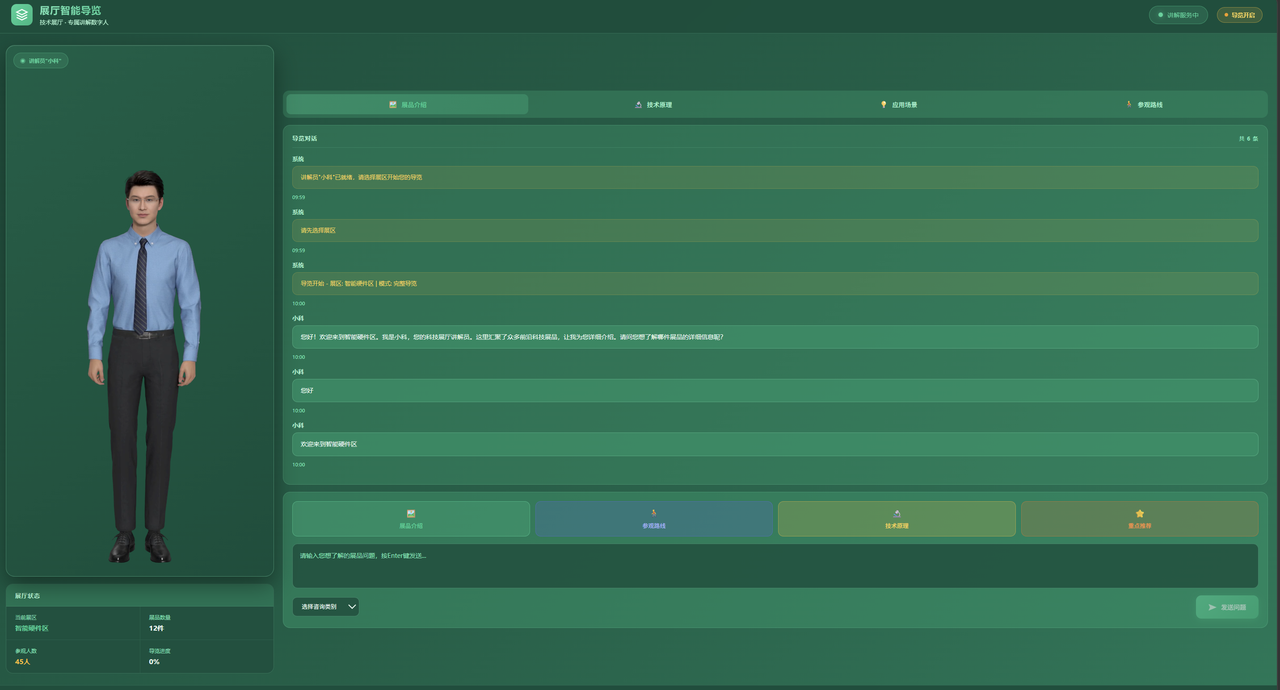Viewport: 1280px width, 690px height.
Task: Click the 展厅状态 panel header
Action: 140,595
